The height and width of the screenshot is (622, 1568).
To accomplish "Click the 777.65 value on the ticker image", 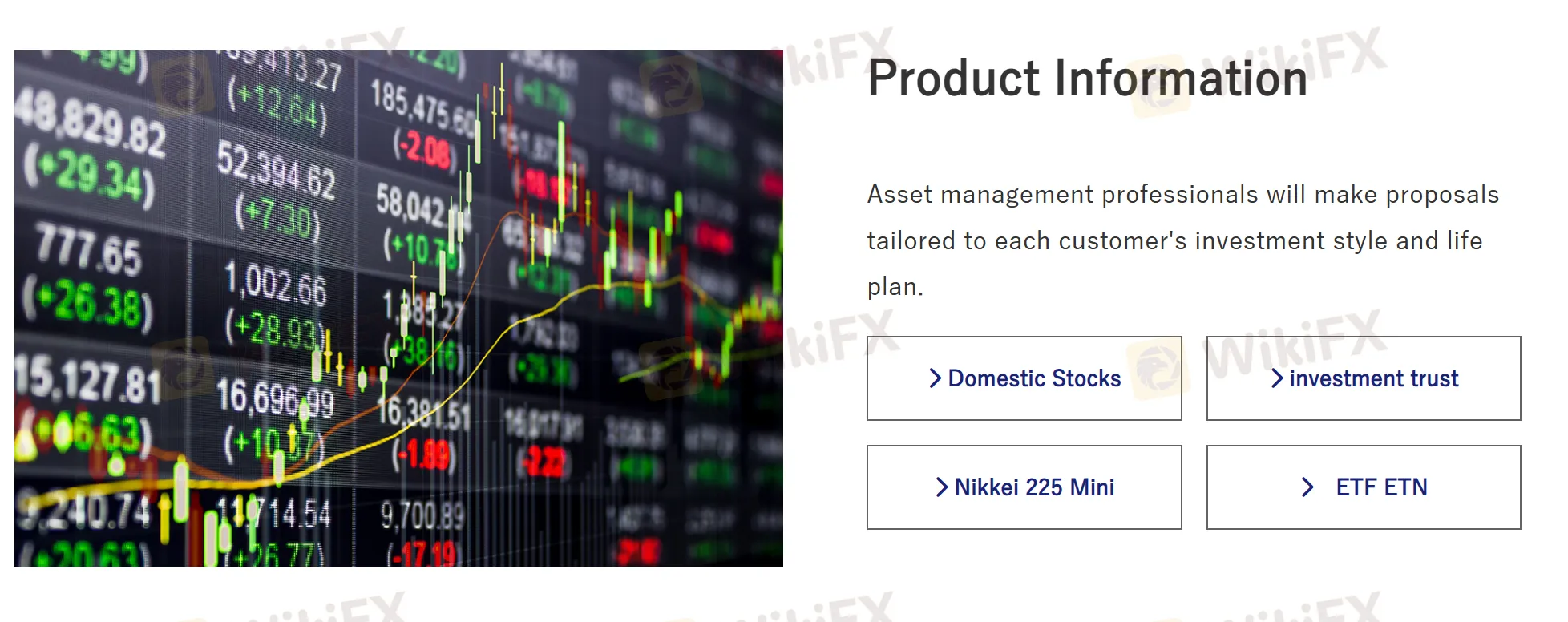I will (88, 249).
